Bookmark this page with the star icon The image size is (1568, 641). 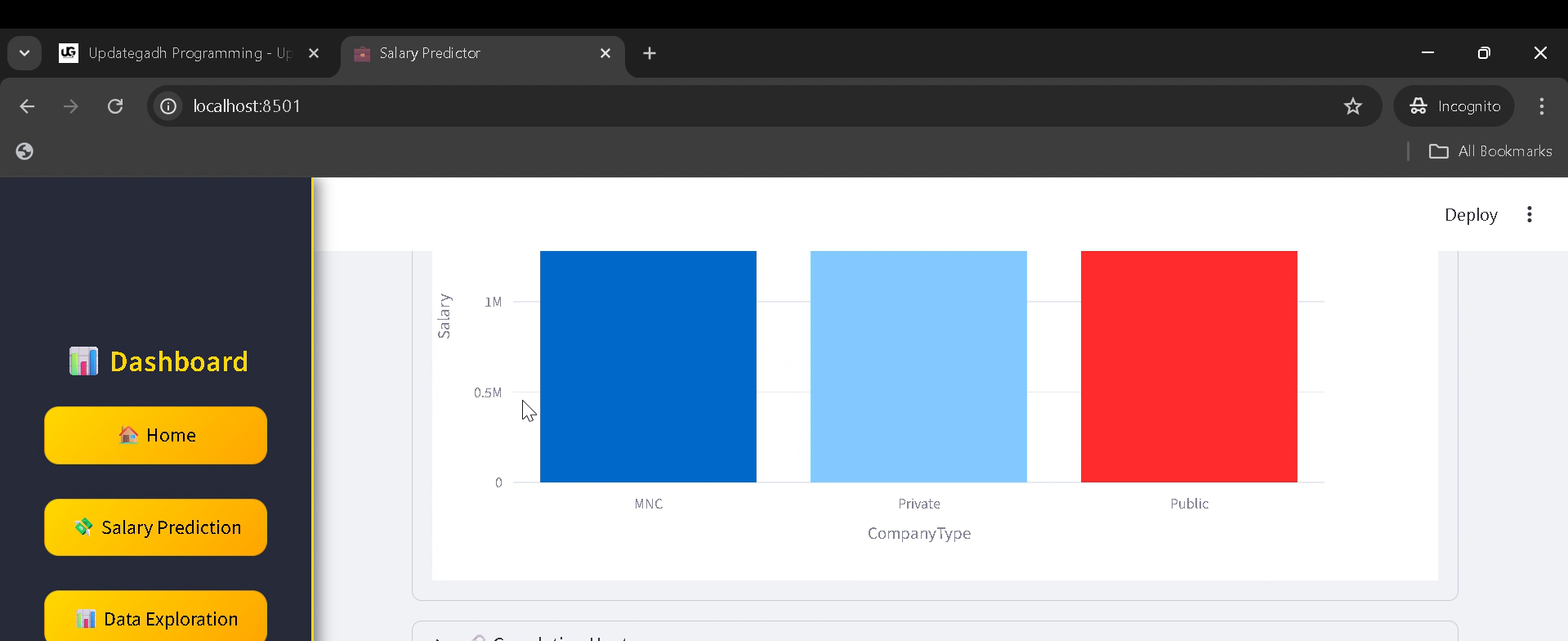1352,106
